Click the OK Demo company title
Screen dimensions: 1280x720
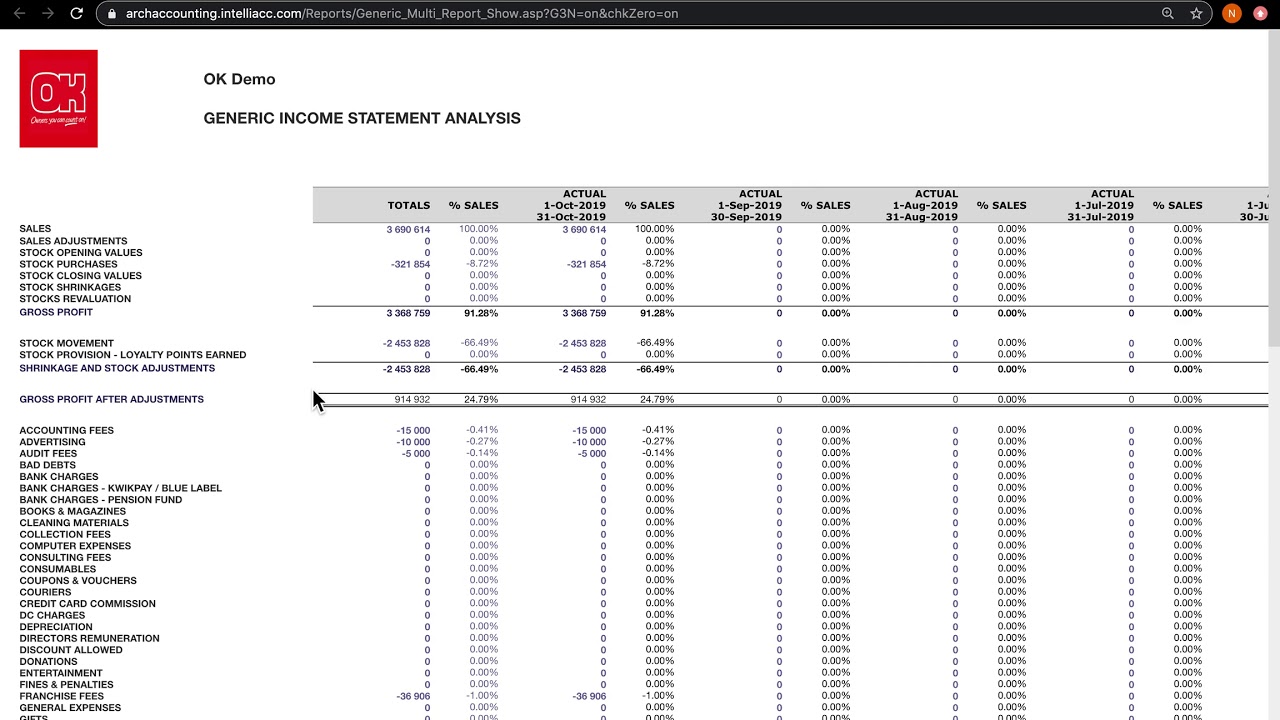coord(239,79)
